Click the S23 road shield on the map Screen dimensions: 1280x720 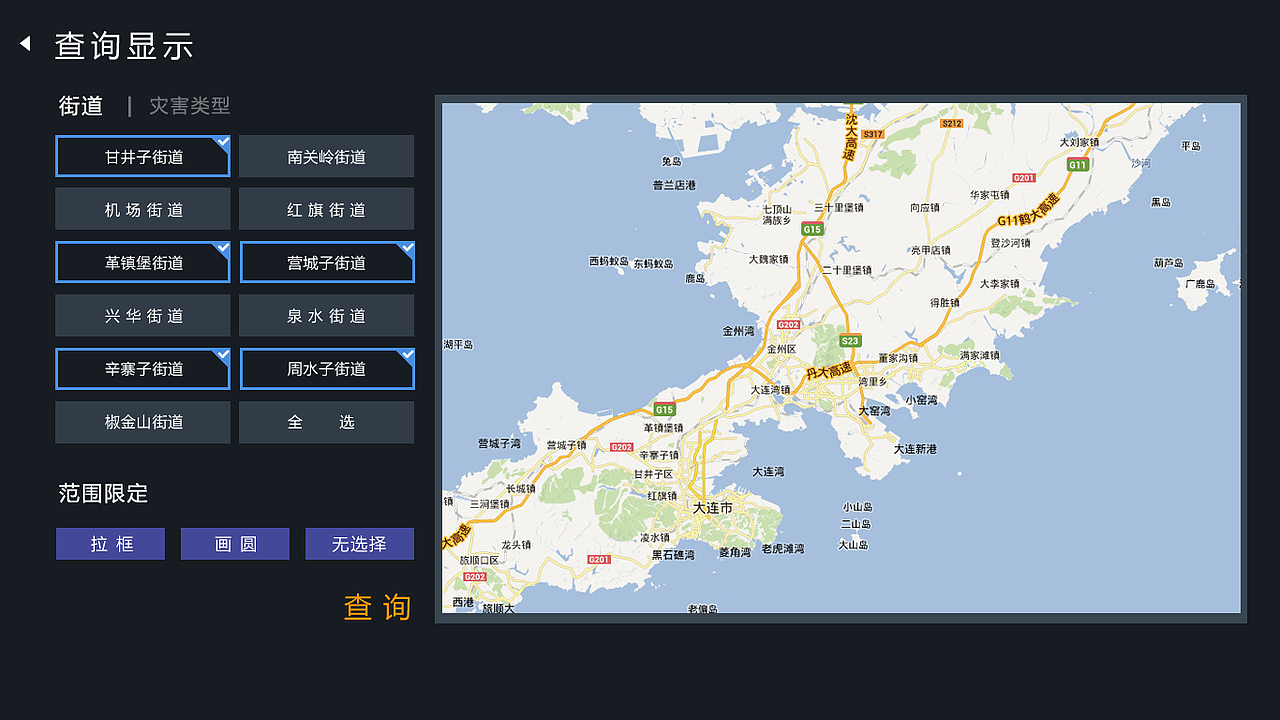click(x=850, y=341)
